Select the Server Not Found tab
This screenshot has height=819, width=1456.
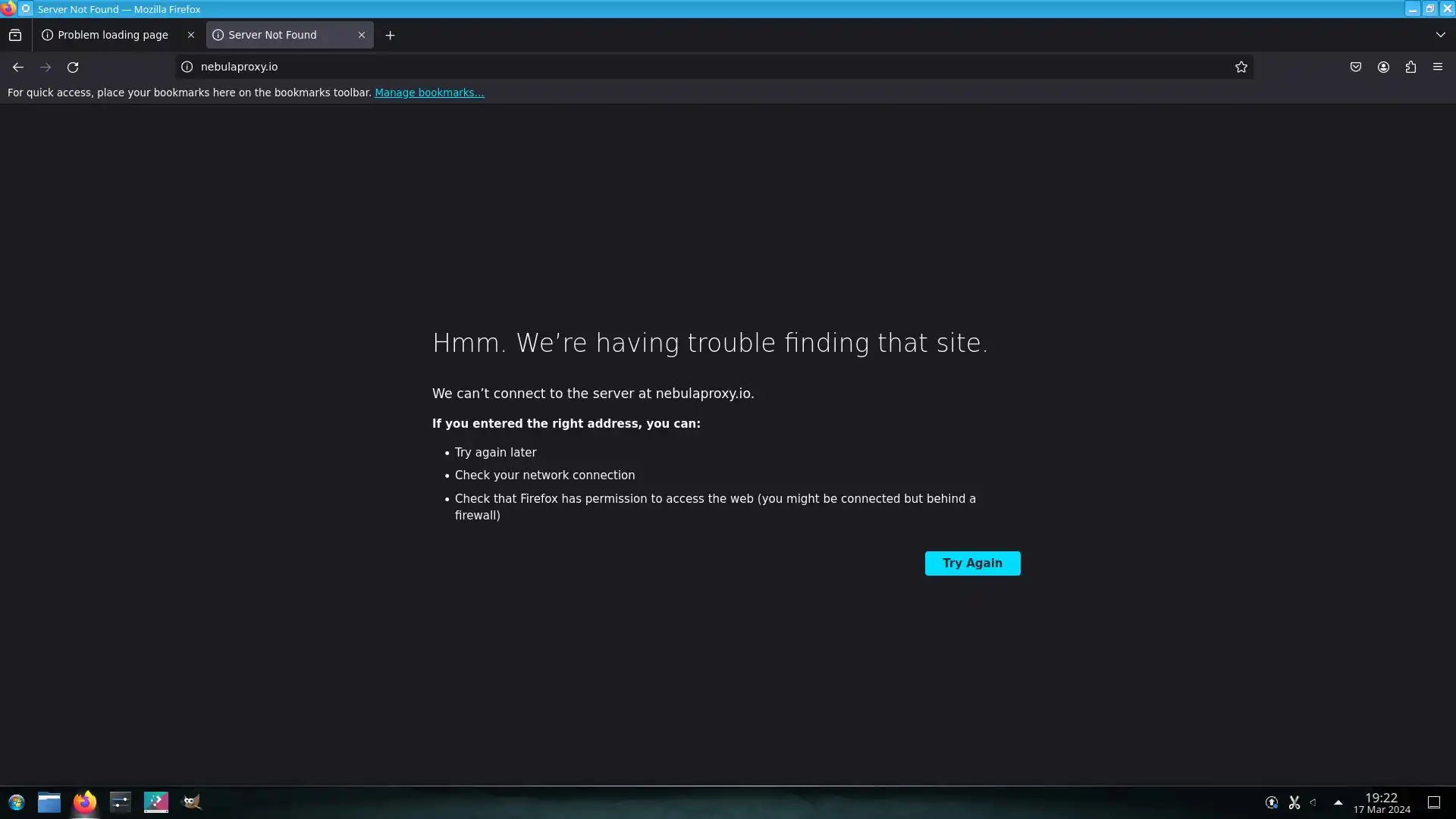tap(273, 35)
